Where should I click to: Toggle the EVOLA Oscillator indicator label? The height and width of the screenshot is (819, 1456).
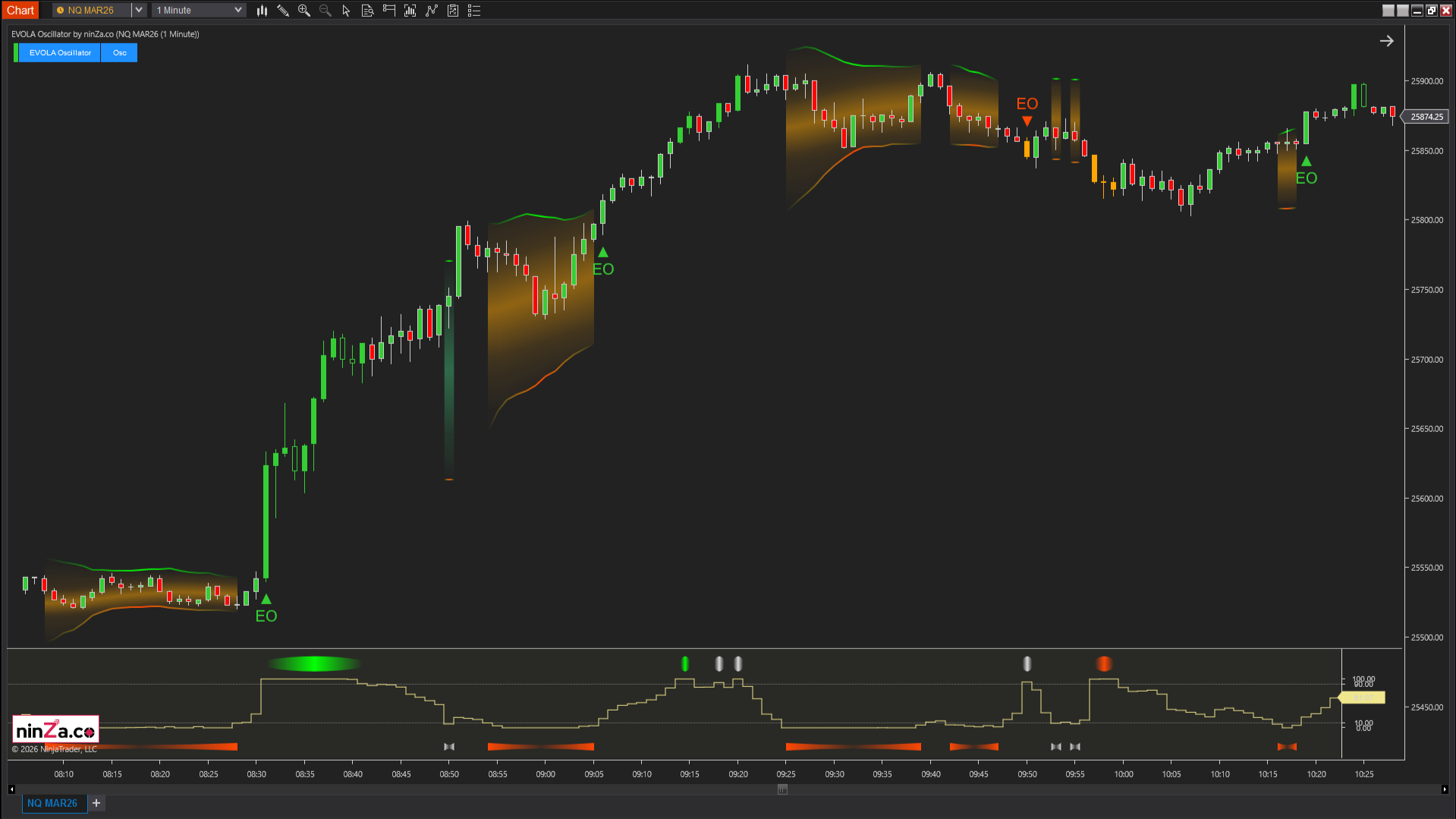point(59,52)
